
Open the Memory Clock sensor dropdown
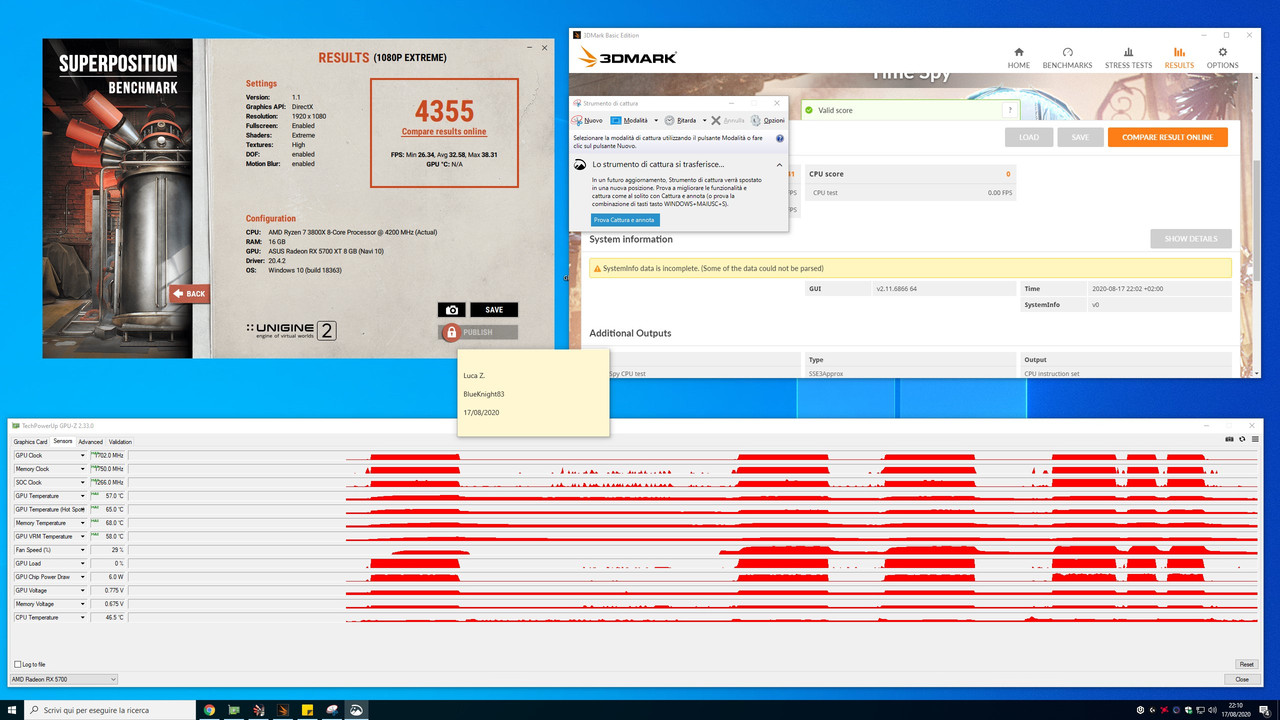(83, 469)
